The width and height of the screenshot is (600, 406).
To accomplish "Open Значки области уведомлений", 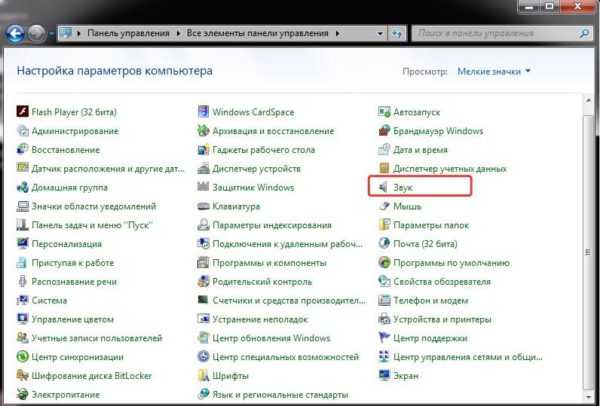I will 86,206.
